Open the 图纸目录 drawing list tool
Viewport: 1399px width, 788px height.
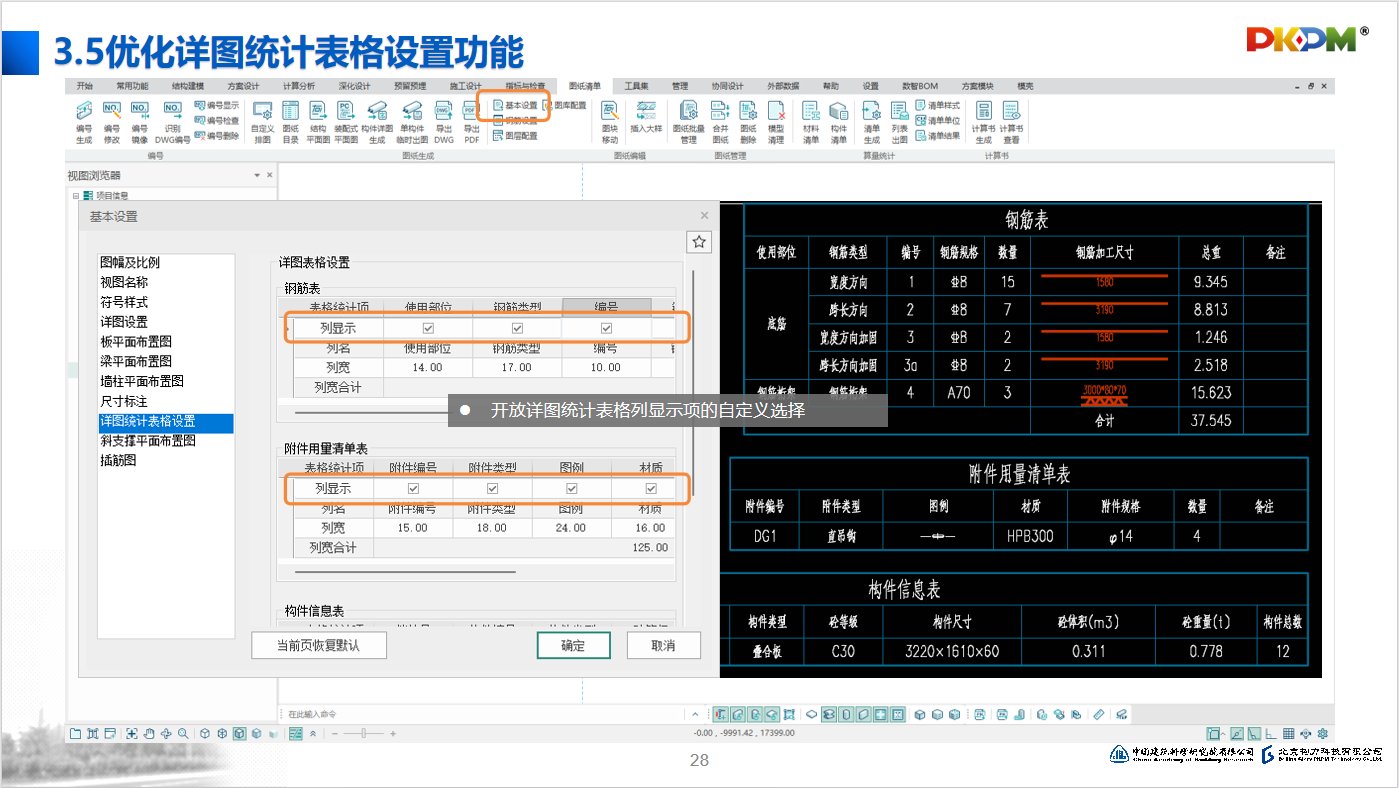290,121
